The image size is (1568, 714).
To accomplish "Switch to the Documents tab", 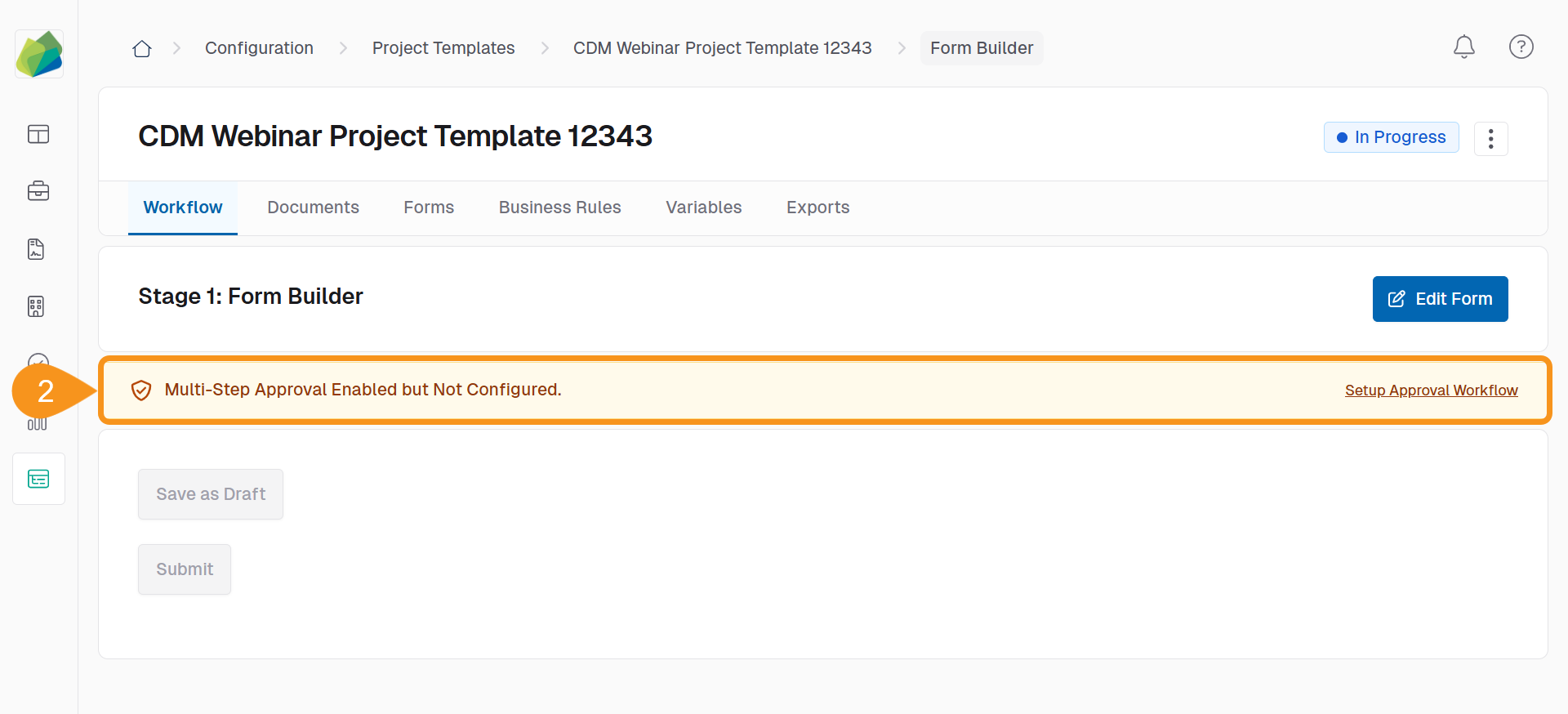I will 313,208.
